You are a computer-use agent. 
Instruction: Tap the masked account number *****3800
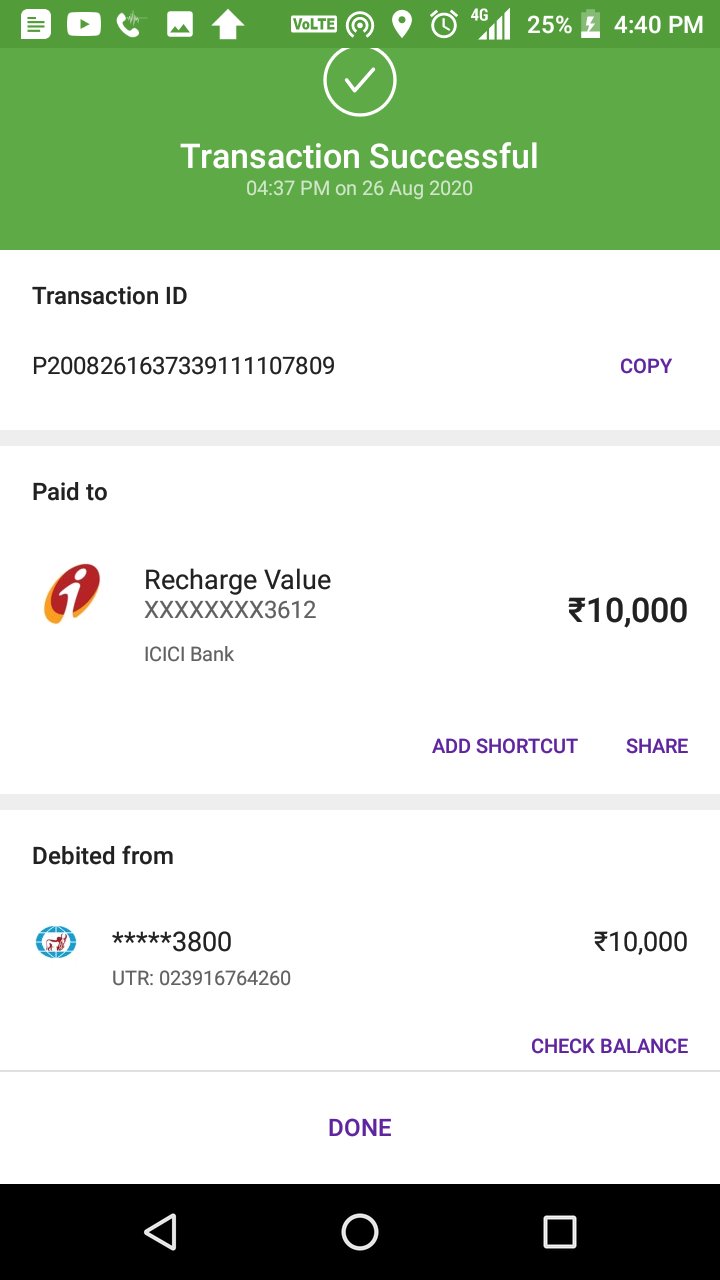[x=172, y=941]
